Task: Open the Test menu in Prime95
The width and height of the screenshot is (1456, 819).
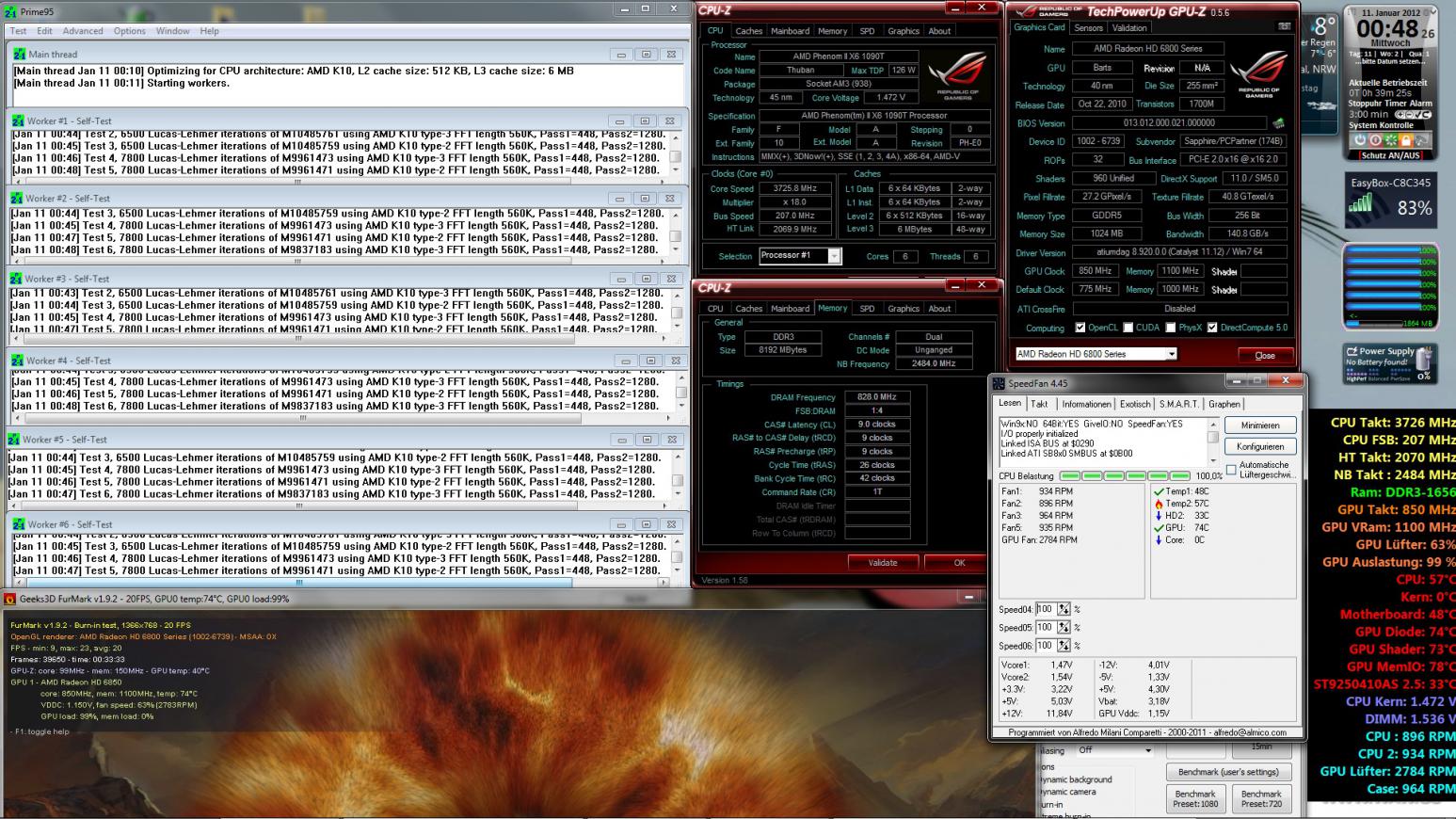Action: pyautogui.click(x=19, y=31)
